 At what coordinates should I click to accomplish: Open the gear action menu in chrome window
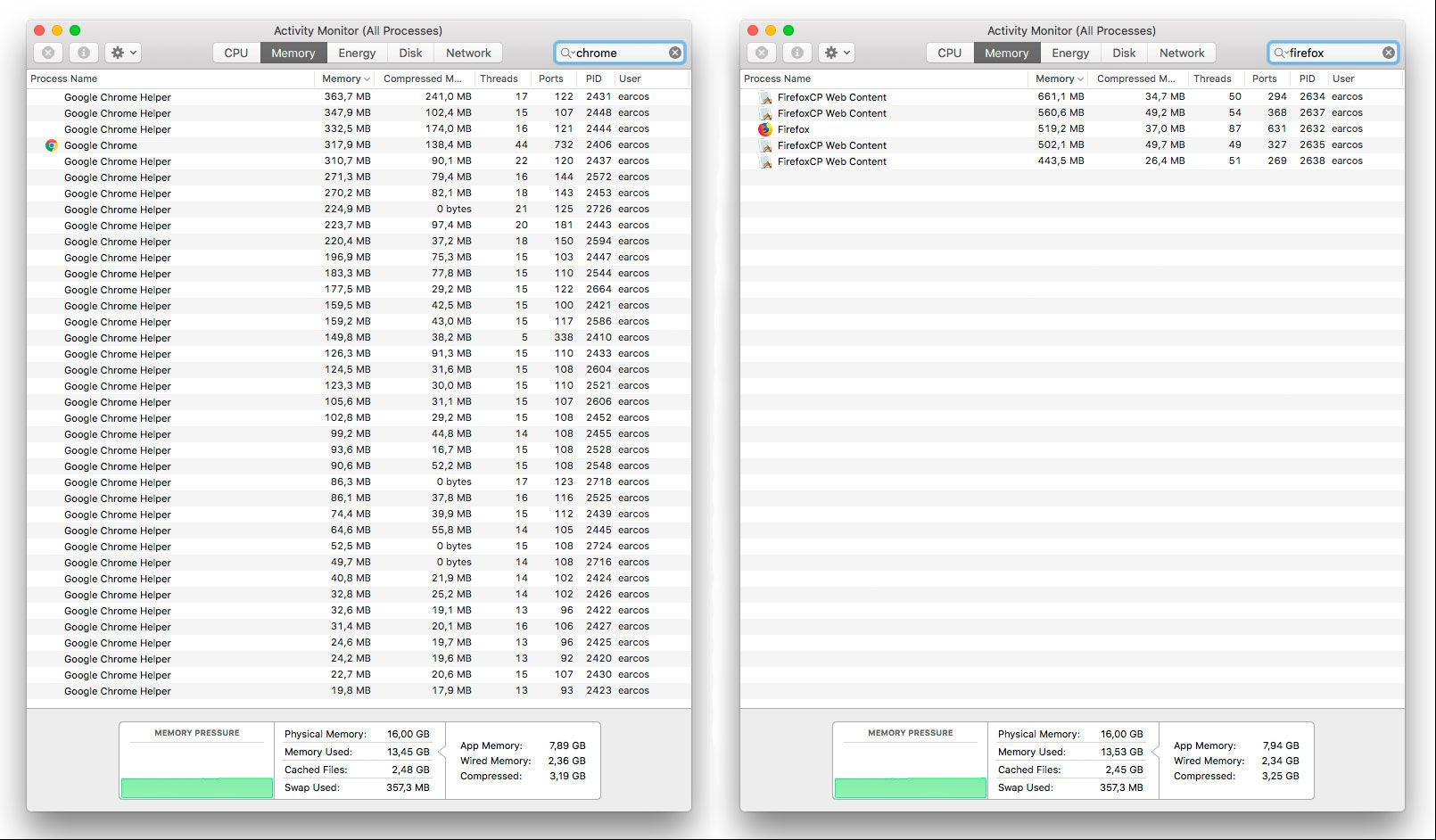click(123, 53)
